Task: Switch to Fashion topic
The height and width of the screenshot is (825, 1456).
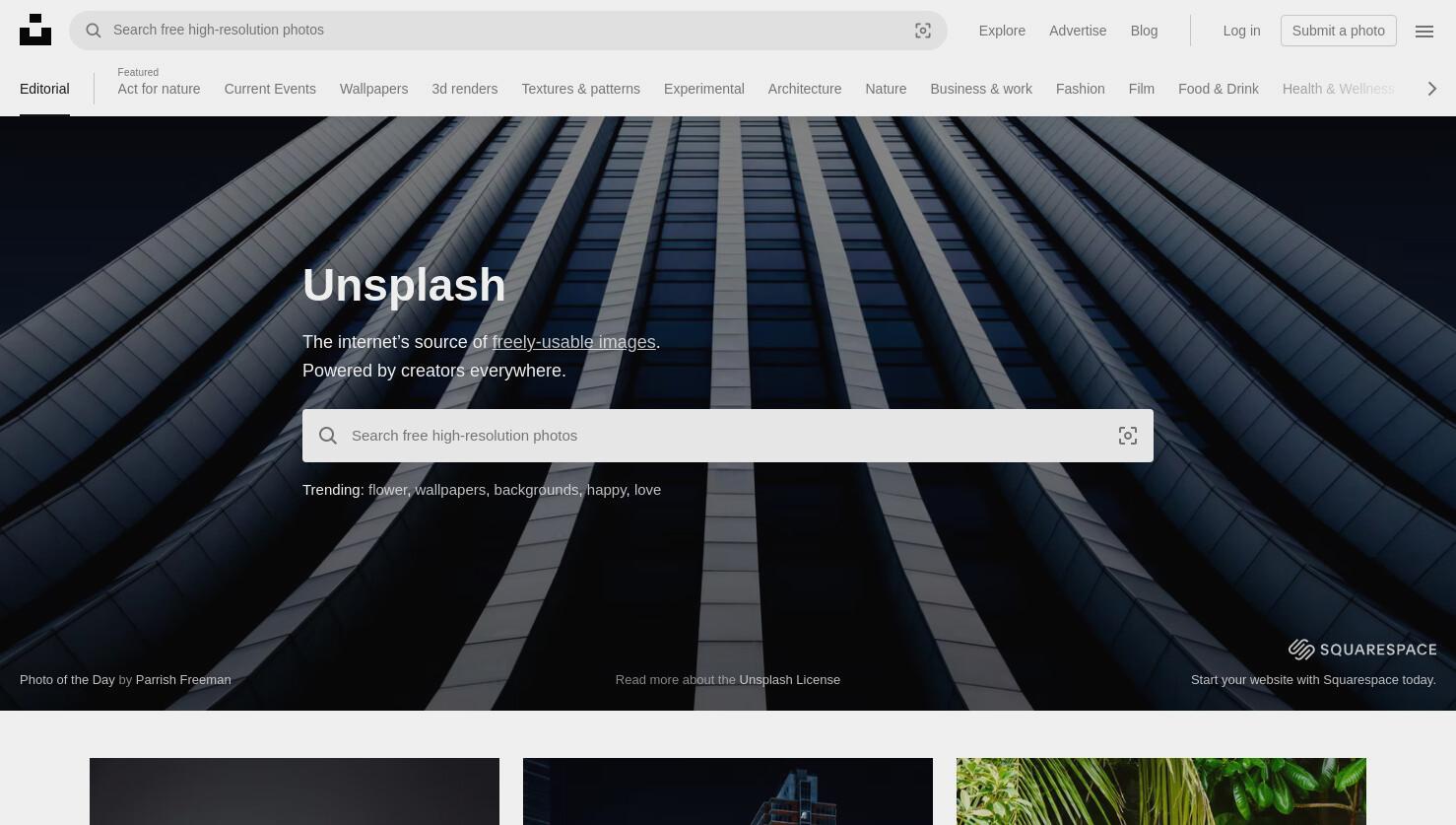Action: point(1080,89)
